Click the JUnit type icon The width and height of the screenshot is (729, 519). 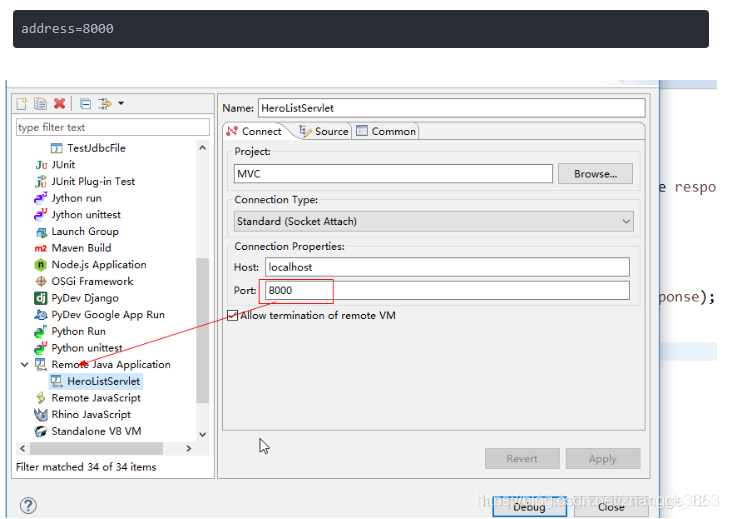coord(41,165)
